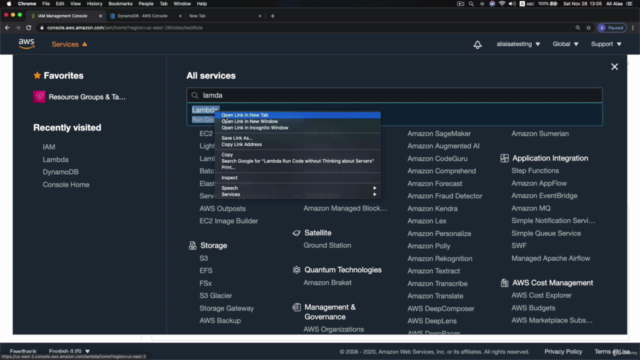Click the search magnifier in All services
The height and width of the screenshot is (360, 640).
pyautogui.click(x=195, y=95)
